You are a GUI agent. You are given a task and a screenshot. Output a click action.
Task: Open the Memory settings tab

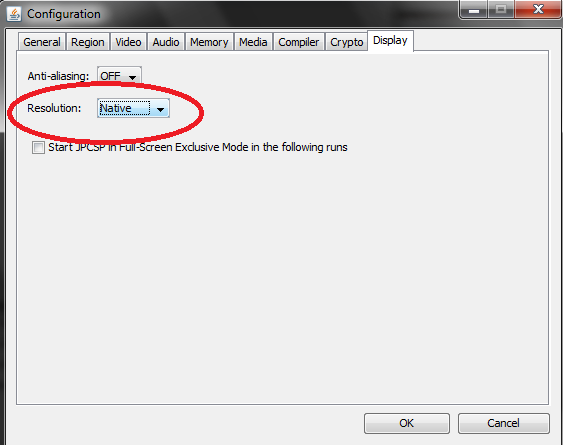[x=209, y=42]
